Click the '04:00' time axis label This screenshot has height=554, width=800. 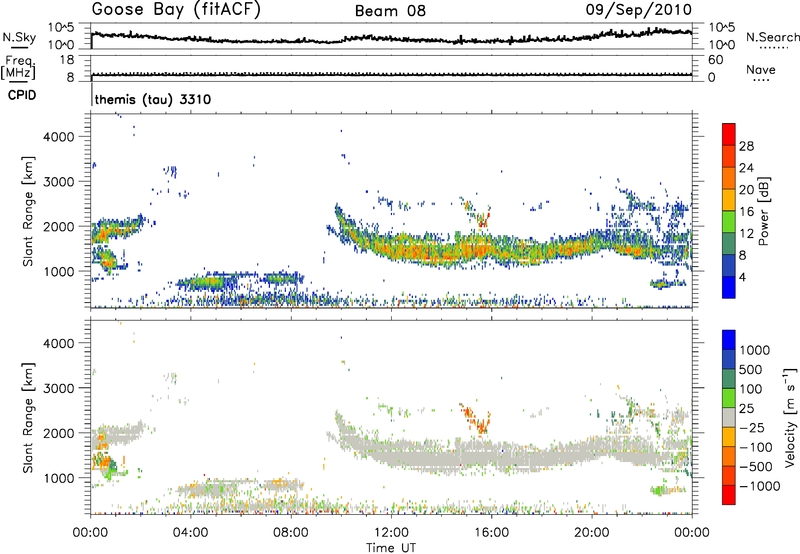[x=190, y=533]
